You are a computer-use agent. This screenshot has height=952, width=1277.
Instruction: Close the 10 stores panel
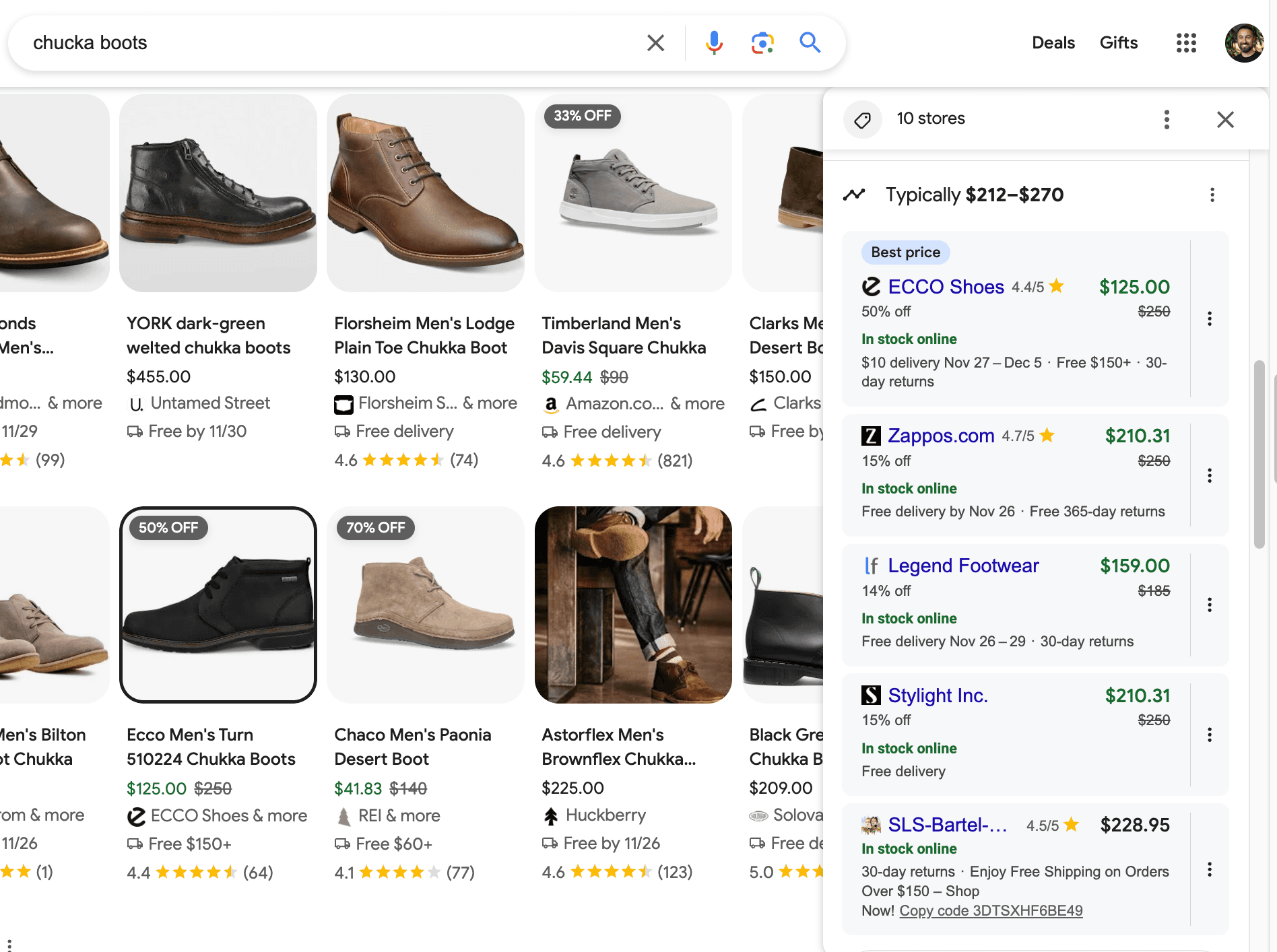pyautogui.click(x=1226, y=119)
